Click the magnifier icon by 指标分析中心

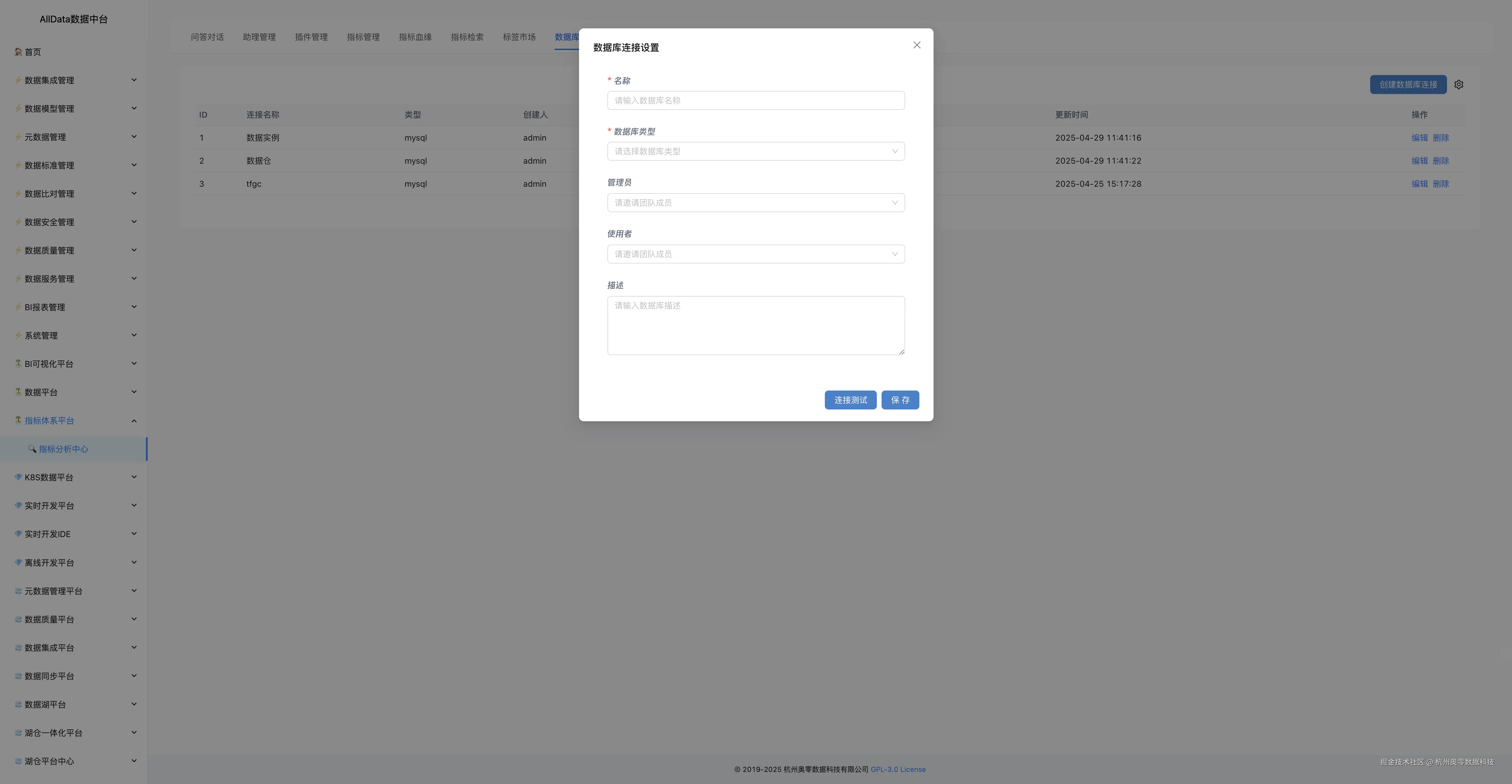[x=32, y=449]
